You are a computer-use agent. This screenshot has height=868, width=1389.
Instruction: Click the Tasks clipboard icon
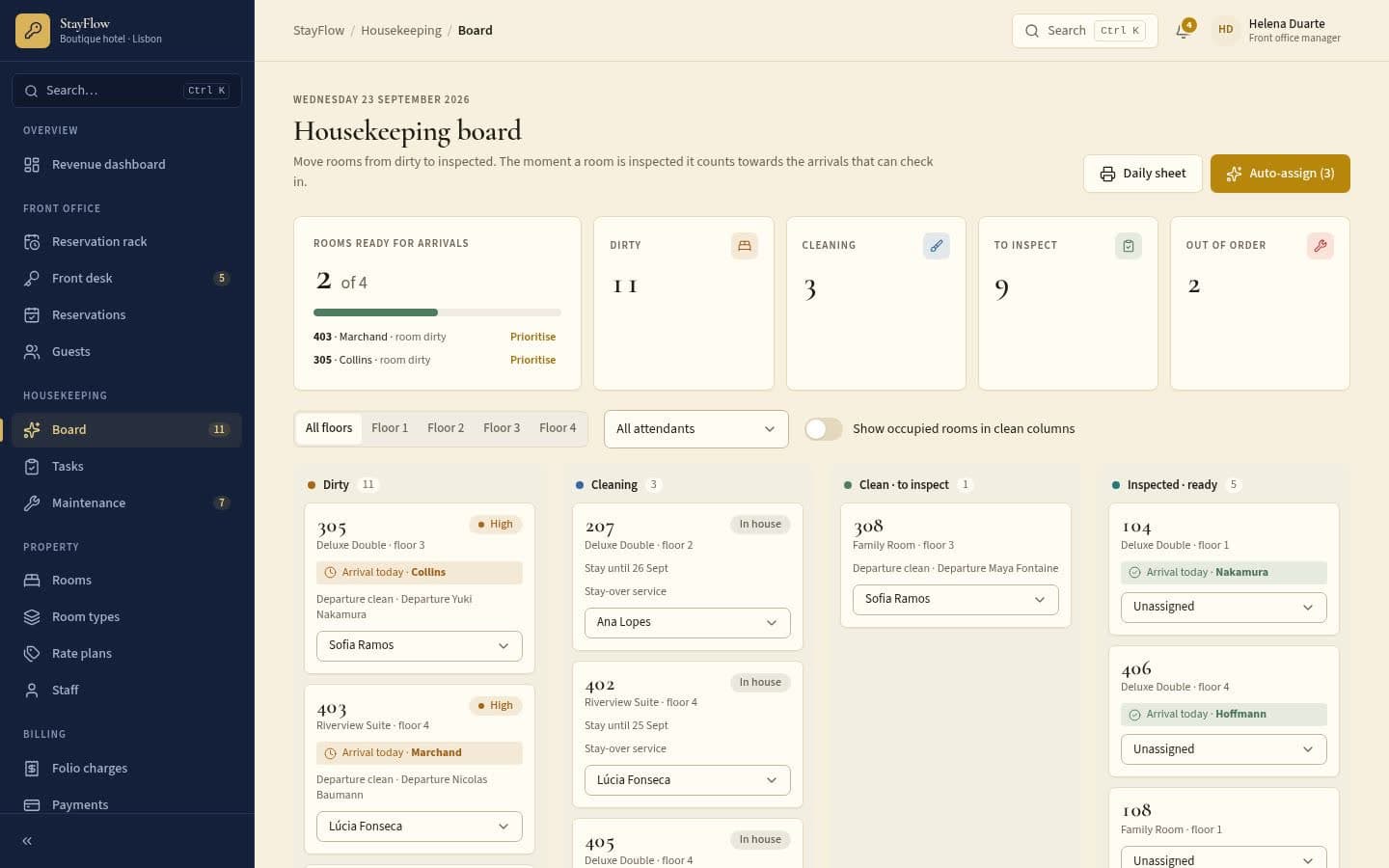(32, 467)
